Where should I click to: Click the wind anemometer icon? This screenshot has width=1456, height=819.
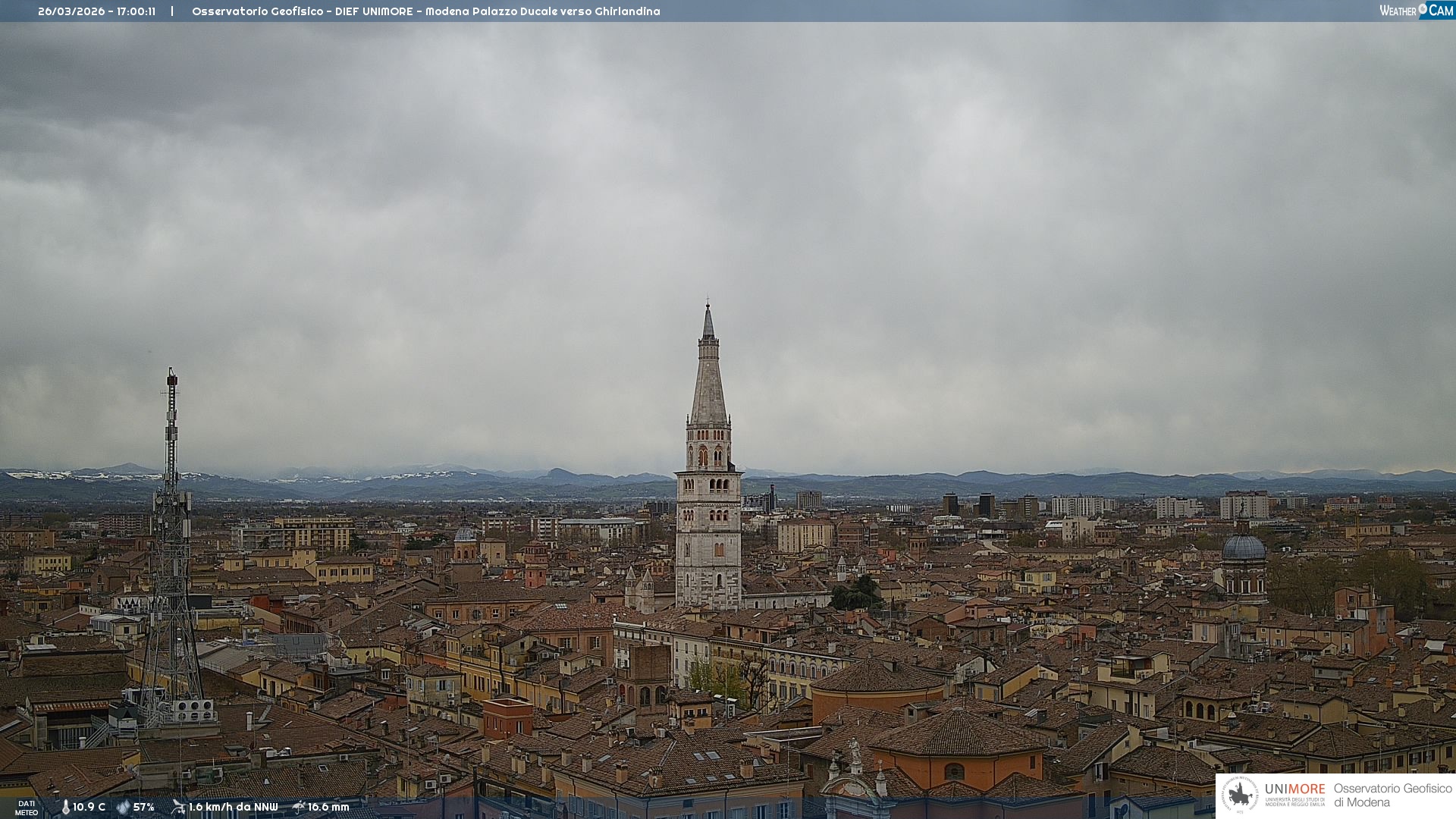(x=178, y=807)
